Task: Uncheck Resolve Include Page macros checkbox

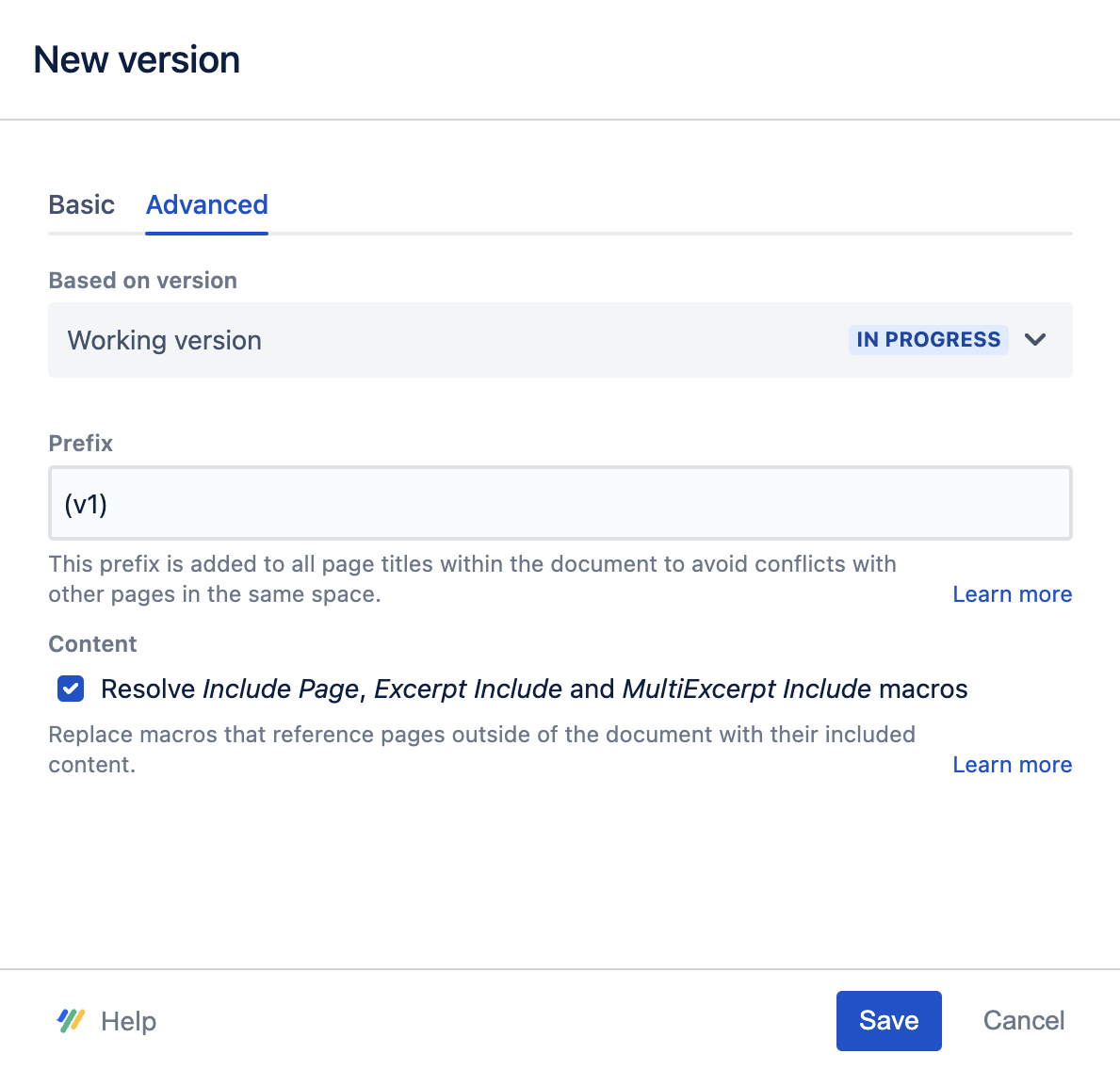Action: point(71,689)
